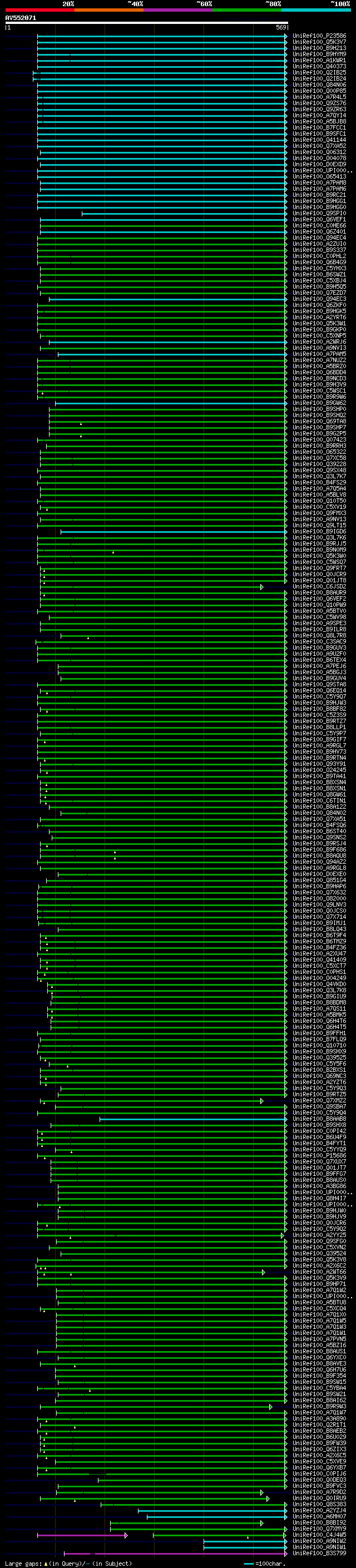356x1568 pixels.
Task: Select hit label UniRef100_B6ST40
Action: tap(319, 831)
